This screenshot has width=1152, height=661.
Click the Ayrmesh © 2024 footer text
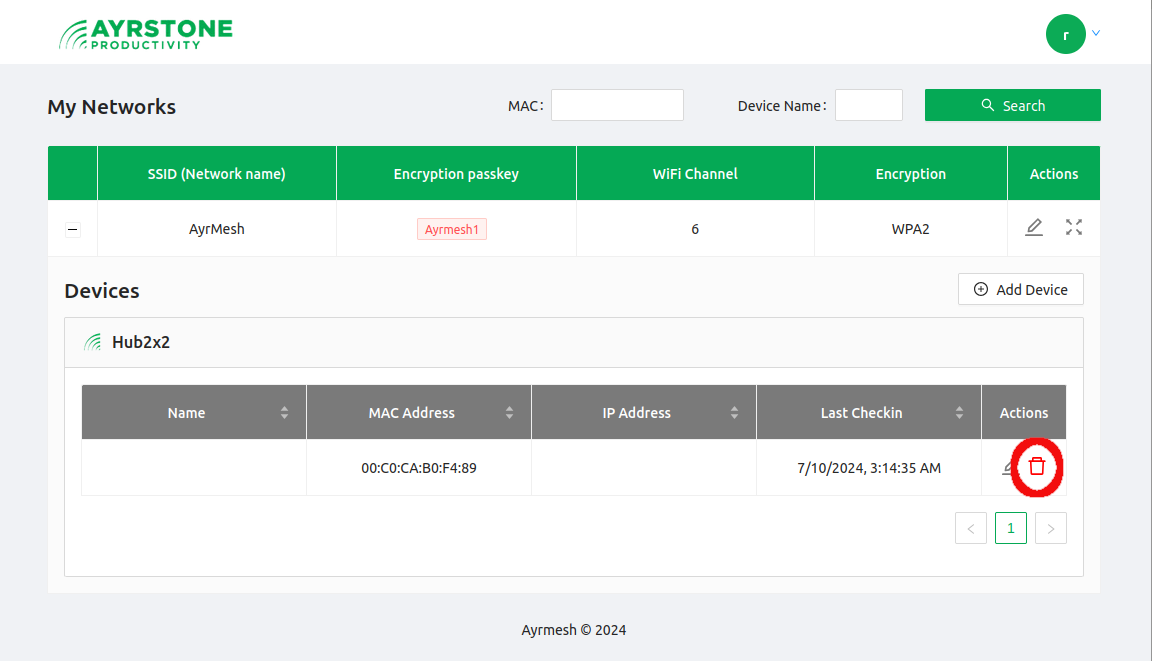pyautogui.click(x=574, y=630)
